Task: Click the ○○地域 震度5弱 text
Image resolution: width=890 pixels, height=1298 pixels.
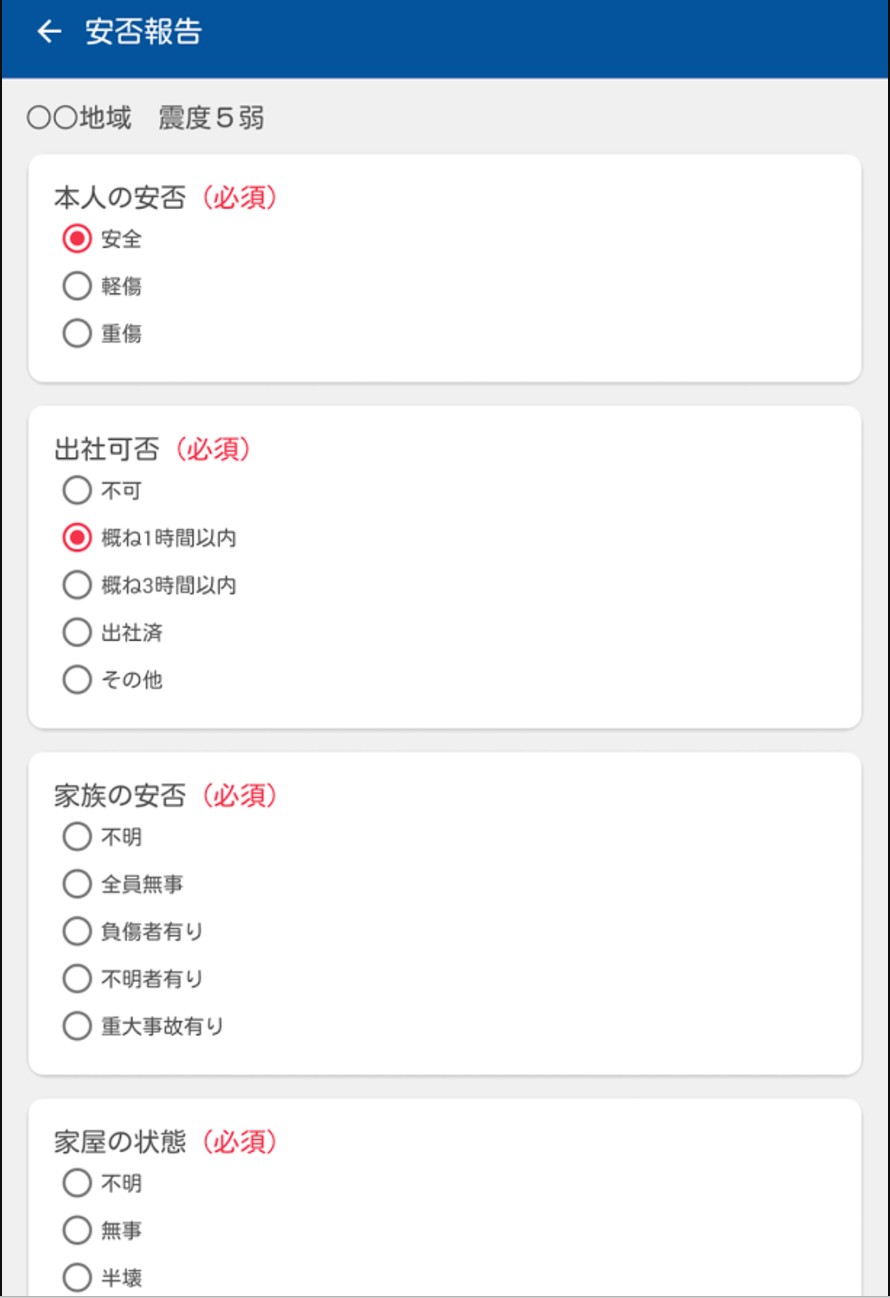Action: [145, 118]
